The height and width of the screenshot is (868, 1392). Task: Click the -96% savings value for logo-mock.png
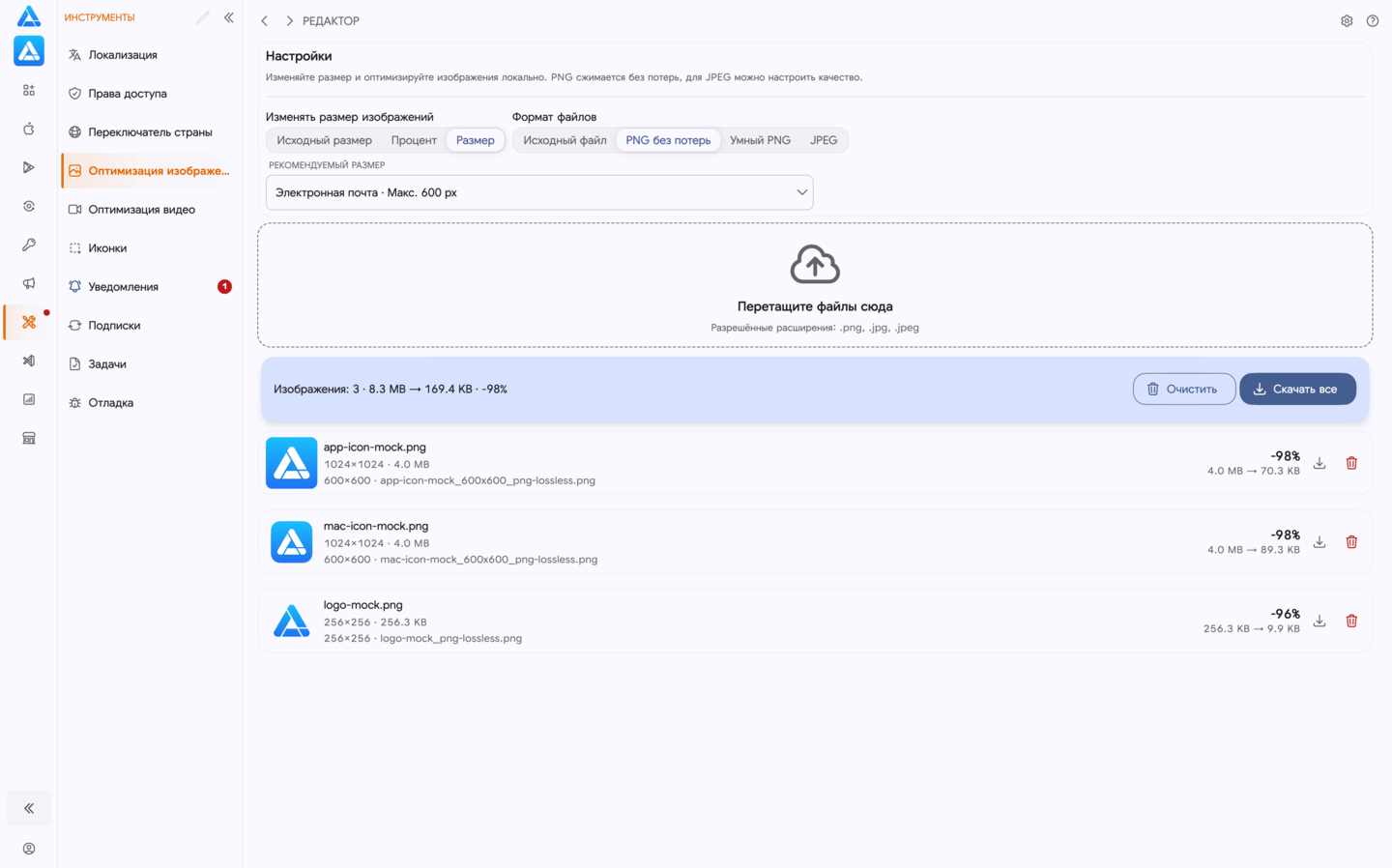[x=1286, y=614]
